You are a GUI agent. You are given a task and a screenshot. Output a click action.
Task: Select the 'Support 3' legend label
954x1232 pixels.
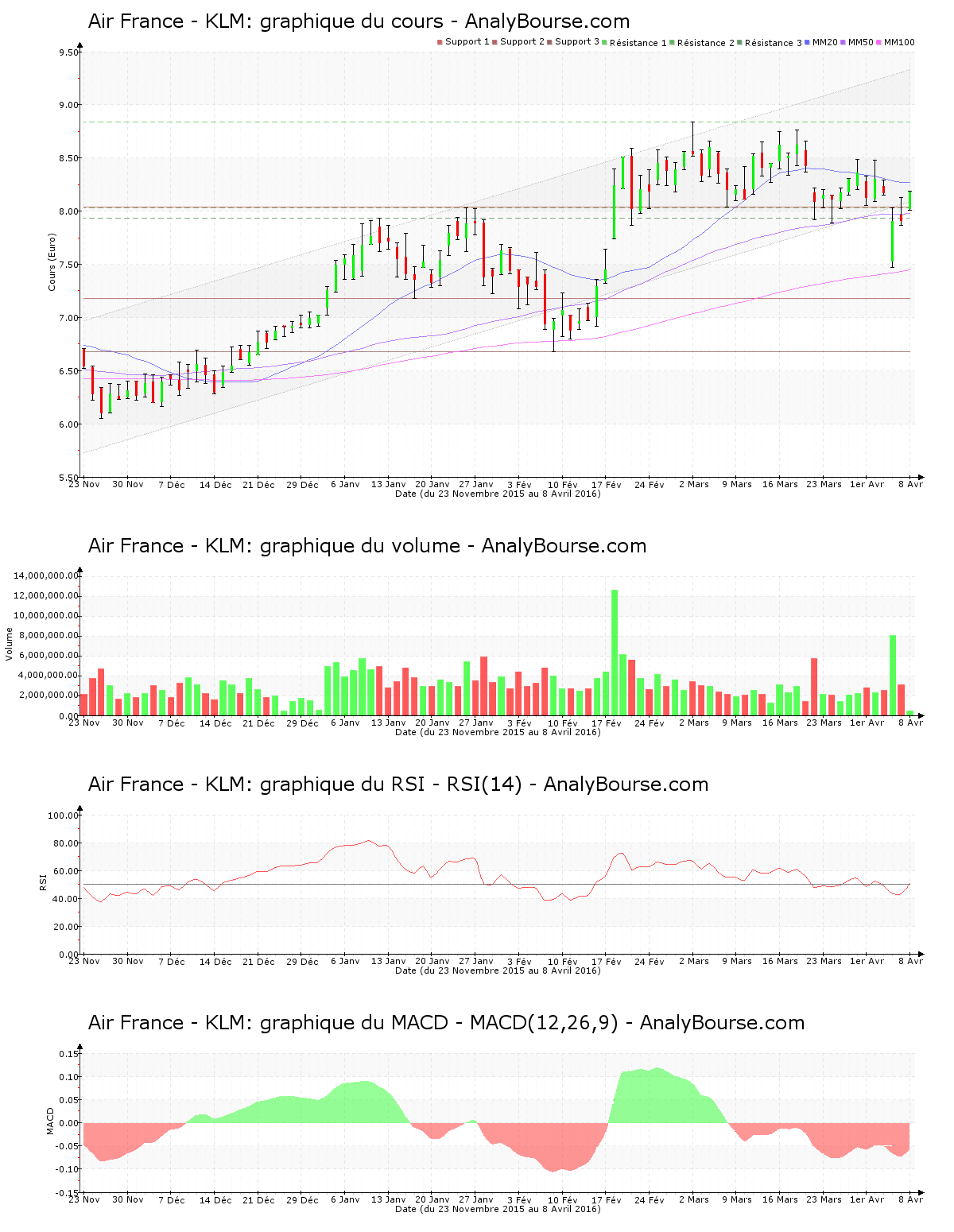click(577, 41)
